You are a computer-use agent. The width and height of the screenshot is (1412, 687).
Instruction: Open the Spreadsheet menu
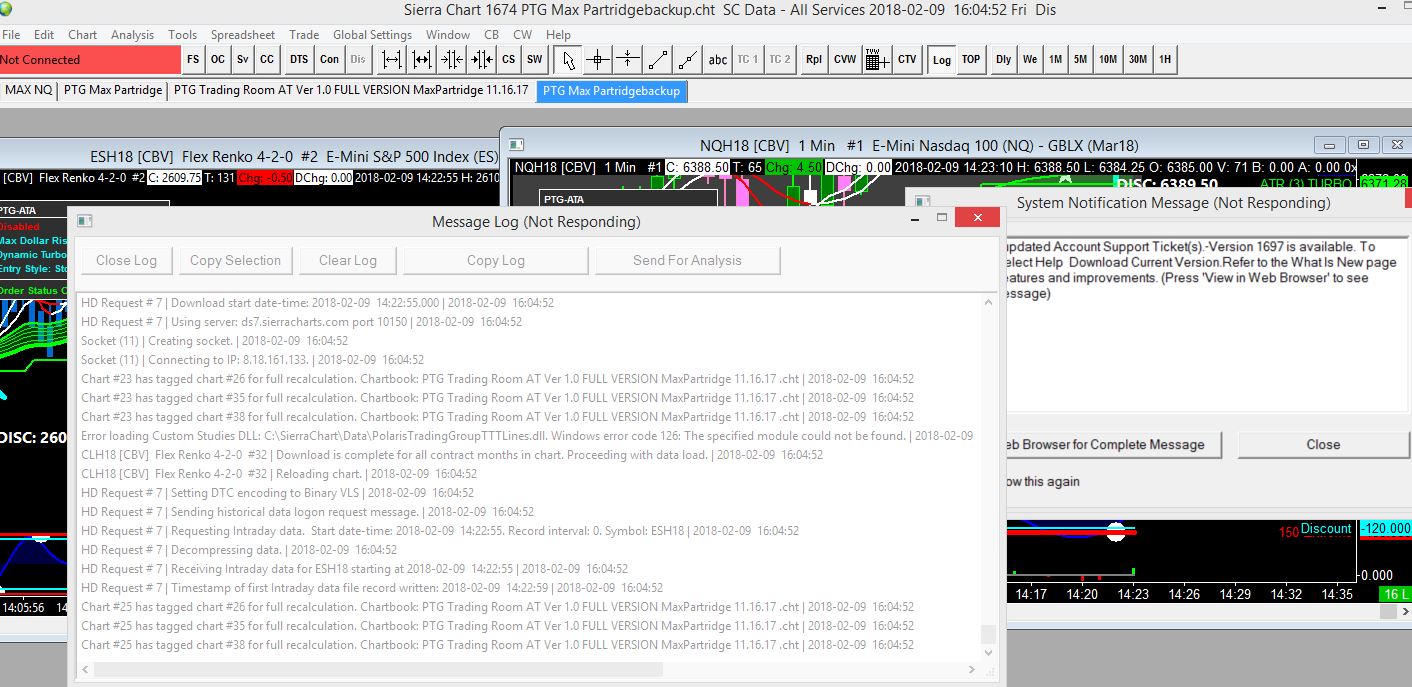click(243, 34)
